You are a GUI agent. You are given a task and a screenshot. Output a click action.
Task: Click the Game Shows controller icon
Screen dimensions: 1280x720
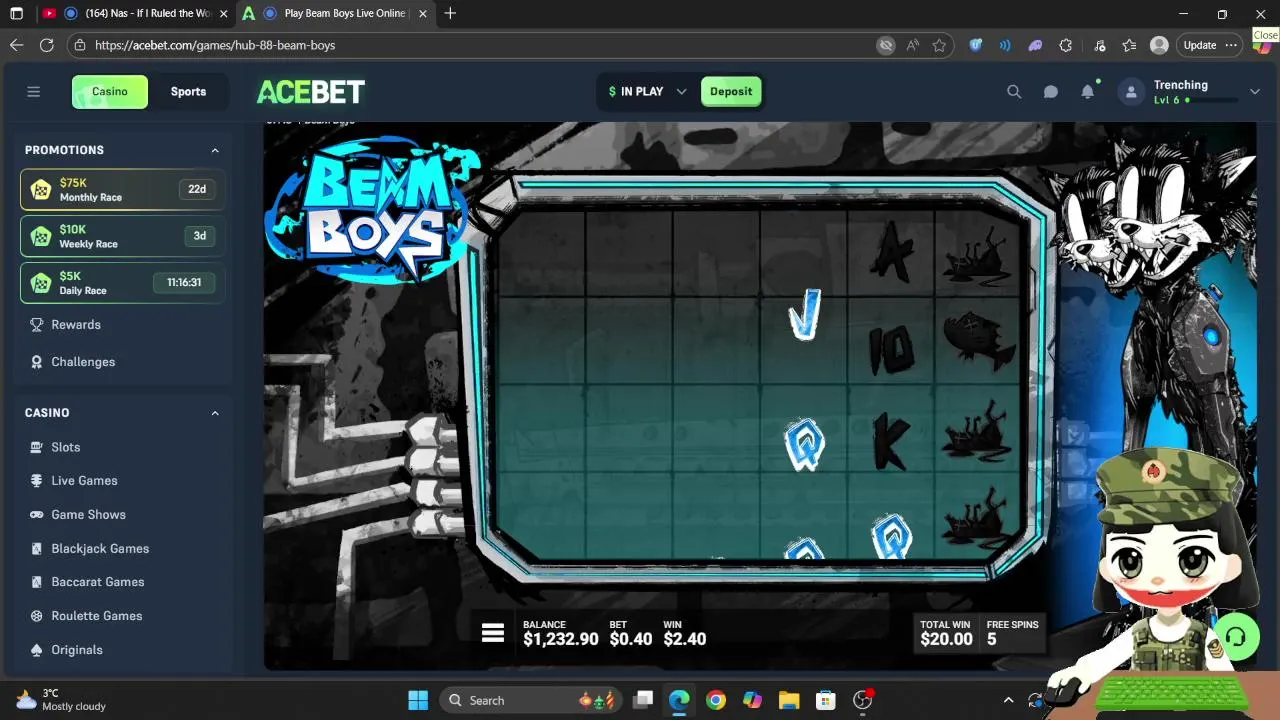(x=37, y=515)
